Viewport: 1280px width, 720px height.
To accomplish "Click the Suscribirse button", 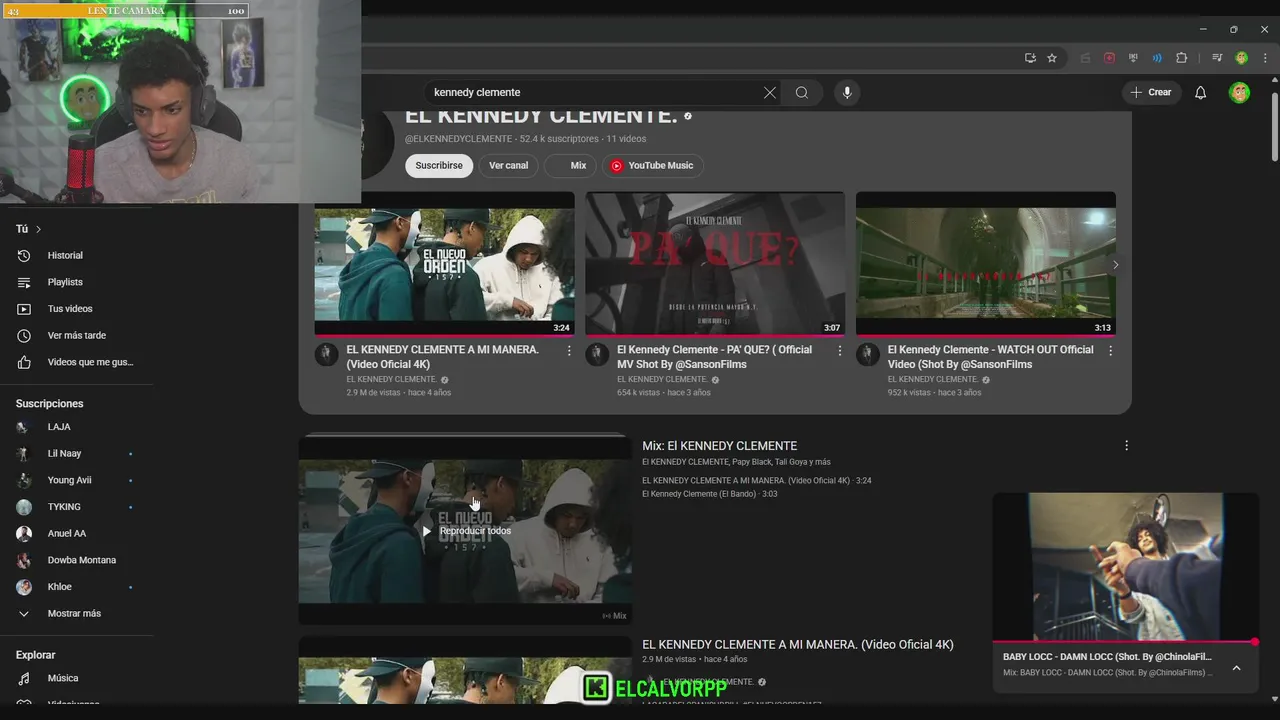I will pyautogui.click(x=439, y=166).
